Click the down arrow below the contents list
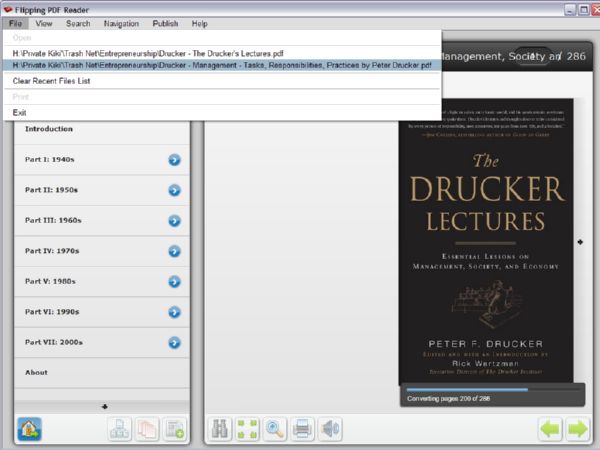Image resolution: width=600 pixels, height=450 pixels. [105, 406]
